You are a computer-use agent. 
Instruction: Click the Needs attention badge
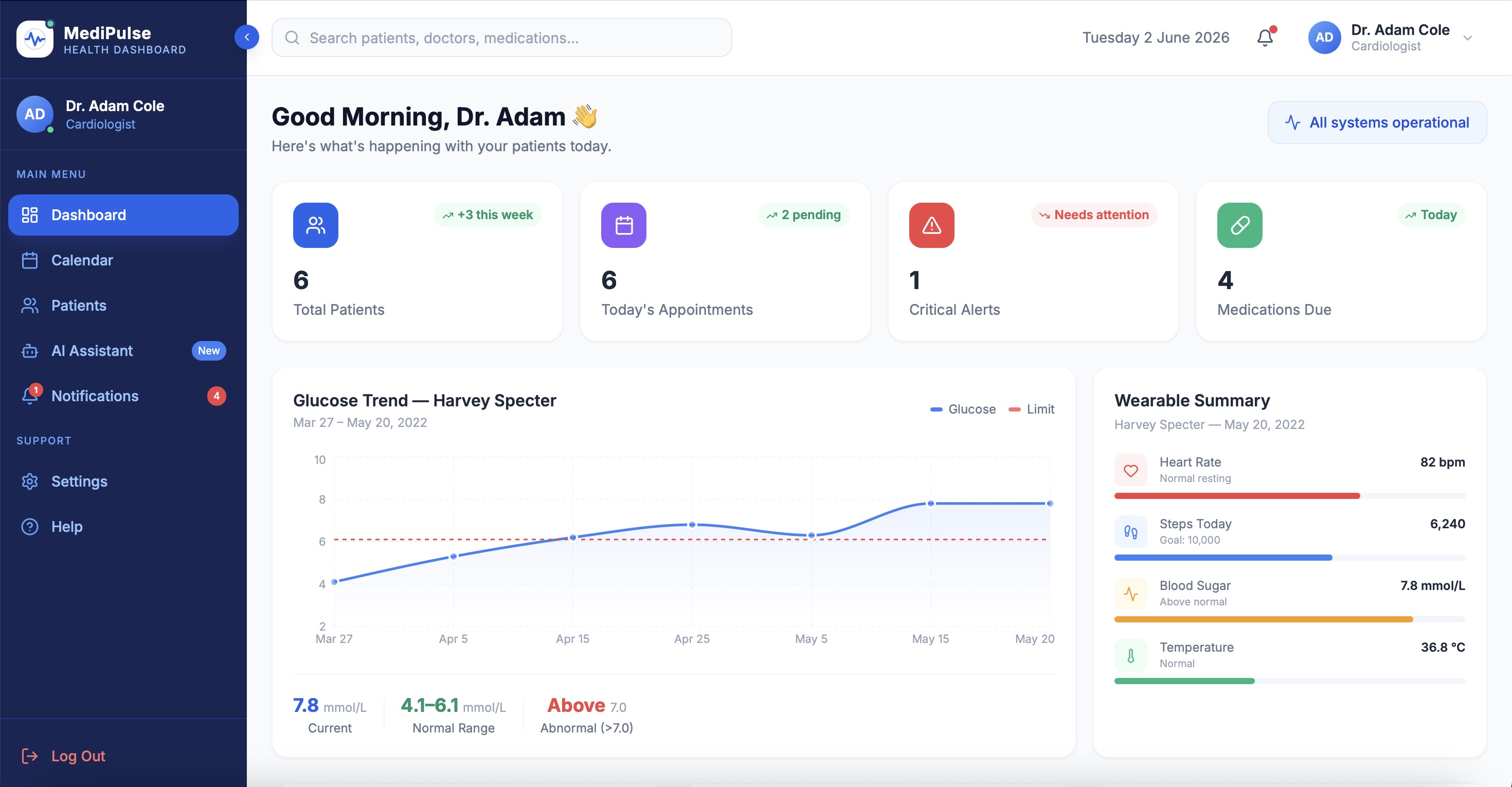[1094, 215]
